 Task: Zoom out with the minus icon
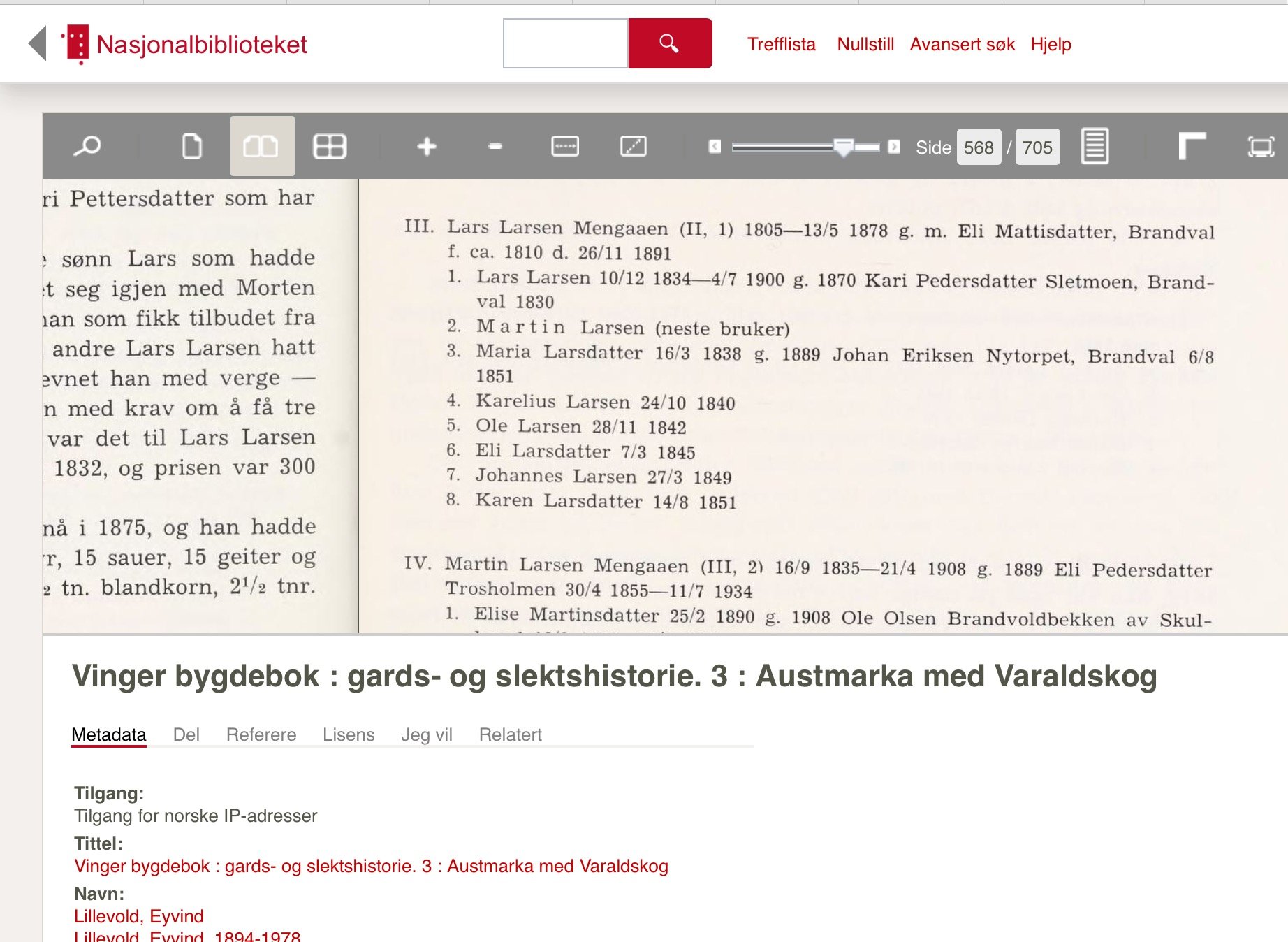click(495, 147)
